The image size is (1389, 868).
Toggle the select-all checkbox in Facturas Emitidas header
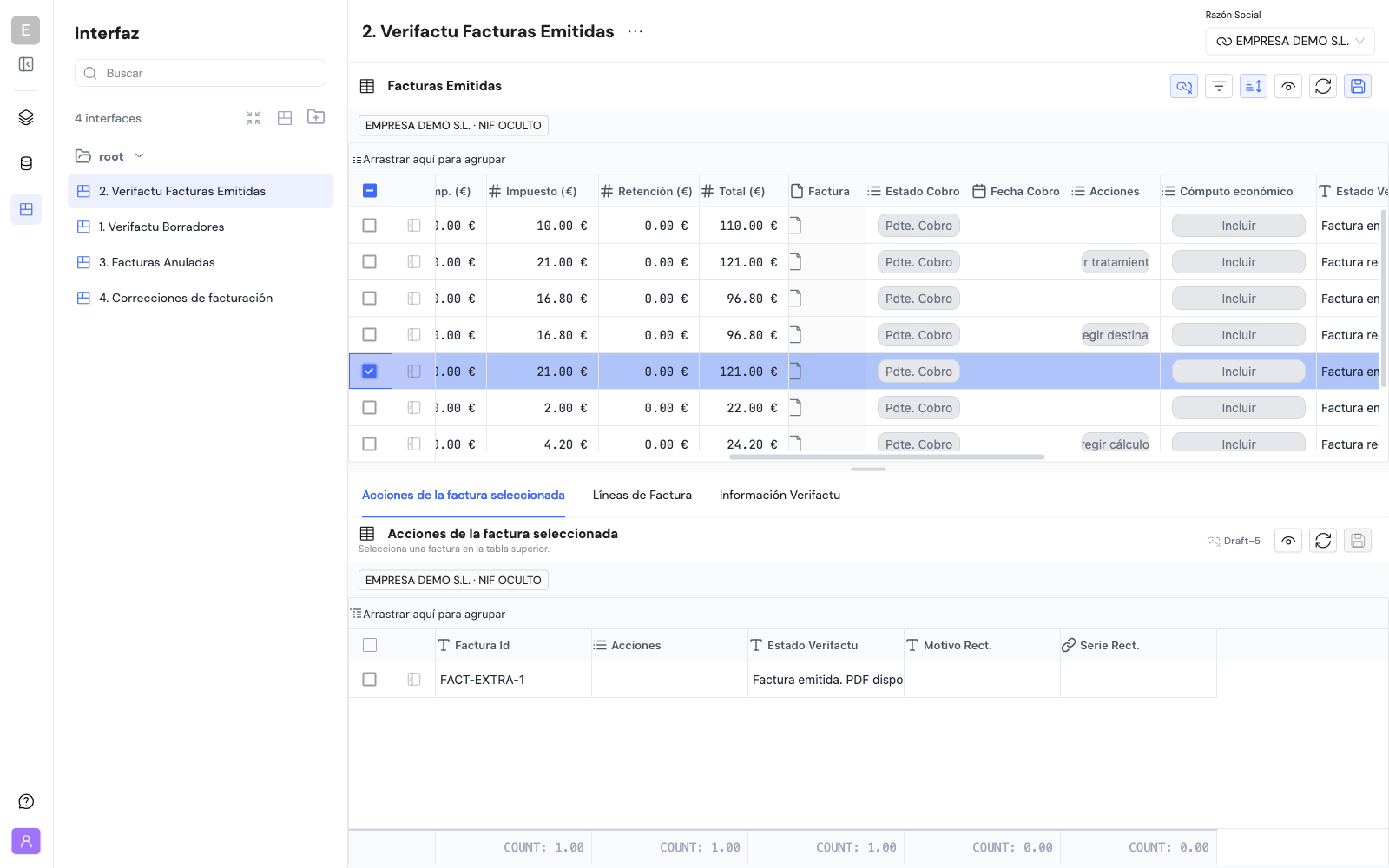(x=370, y=191)
